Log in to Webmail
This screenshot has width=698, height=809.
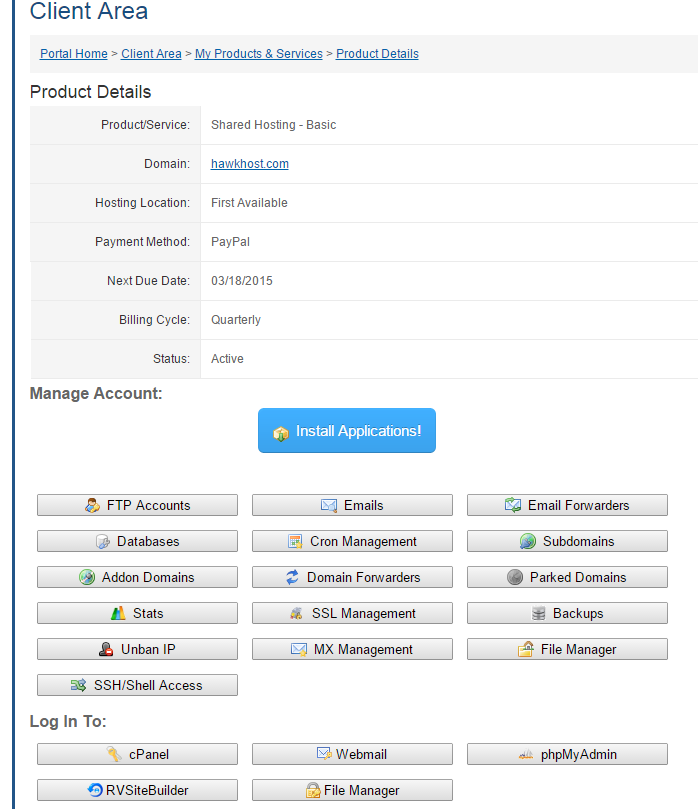click(x=352, y=754)
